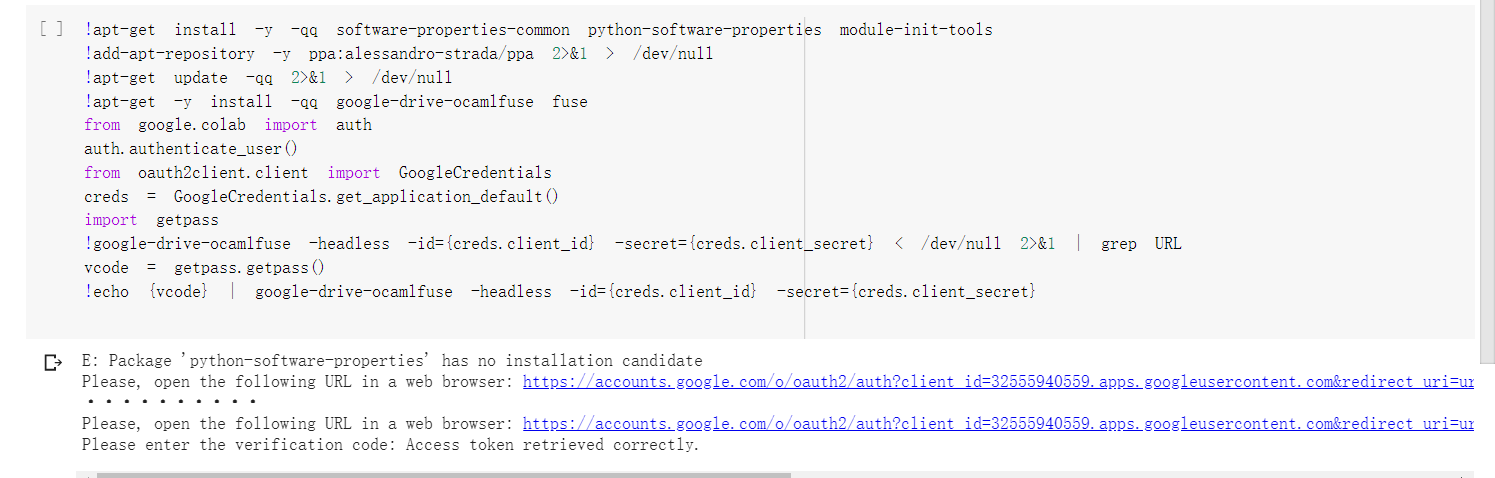1495x478 pixels.
Task: Click the google-drive-ocamlfuse fuse install line
Action: click(336, 101)
